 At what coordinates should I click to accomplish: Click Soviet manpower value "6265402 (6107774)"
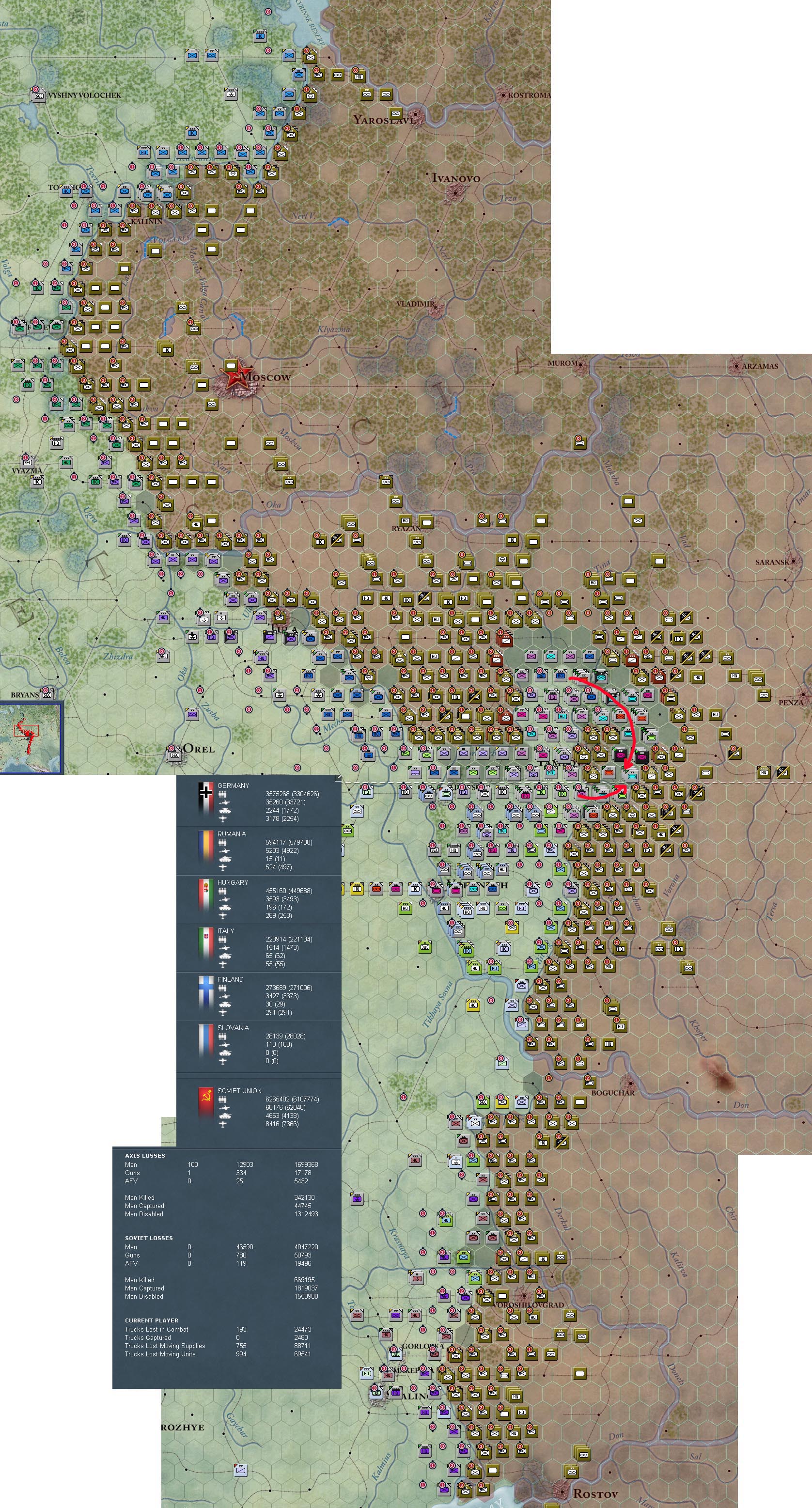pos(292,1100)
